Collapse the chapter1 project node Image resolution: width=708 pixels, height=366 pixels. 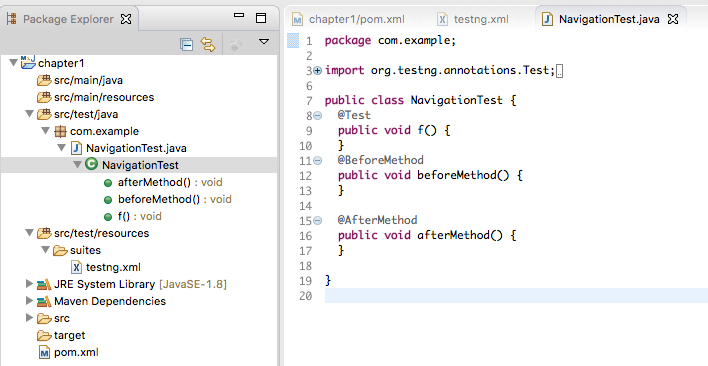14,62
